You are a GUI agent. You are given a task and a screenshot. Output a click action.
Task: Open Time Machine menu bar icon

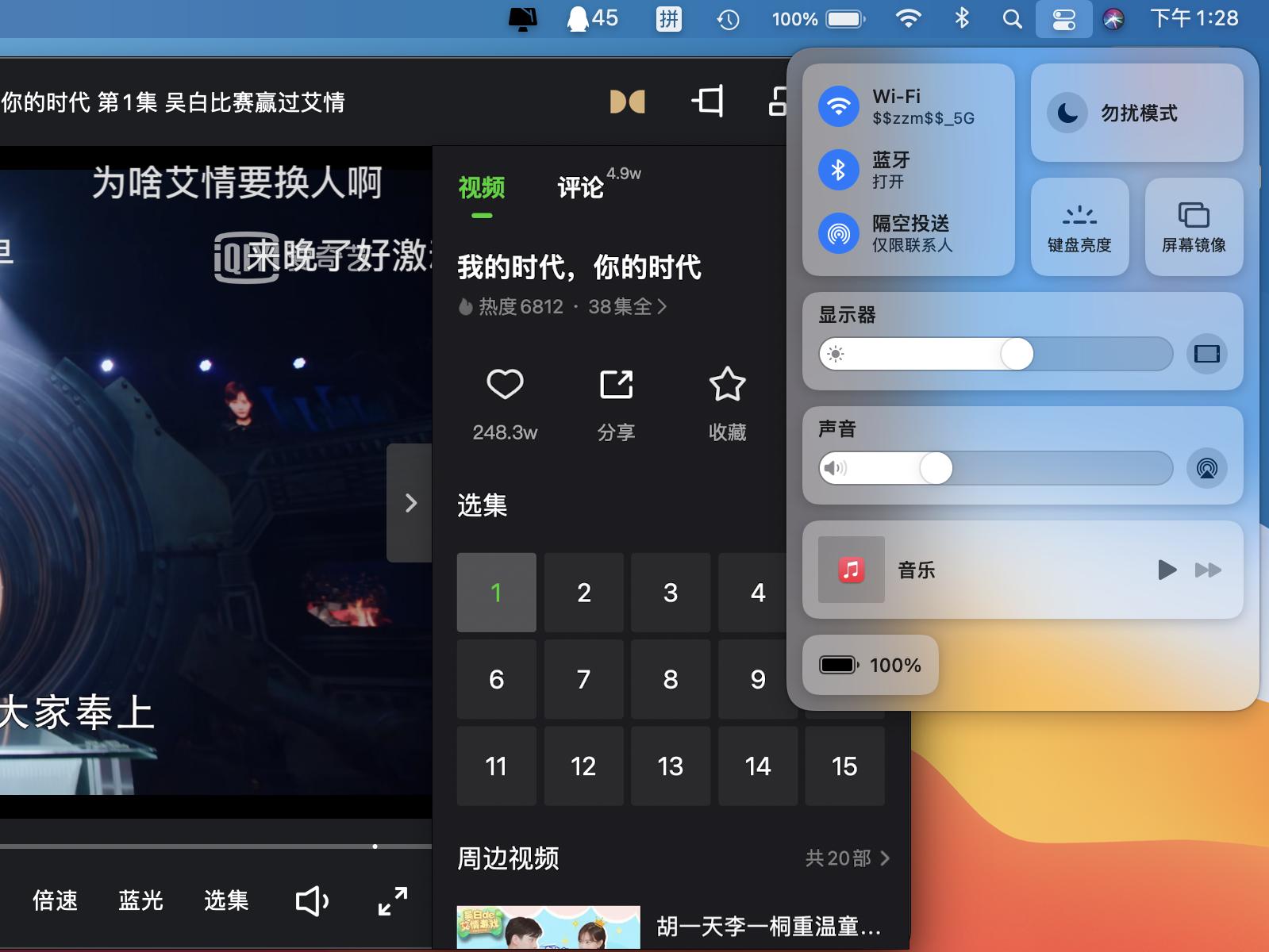click(728, 19)
